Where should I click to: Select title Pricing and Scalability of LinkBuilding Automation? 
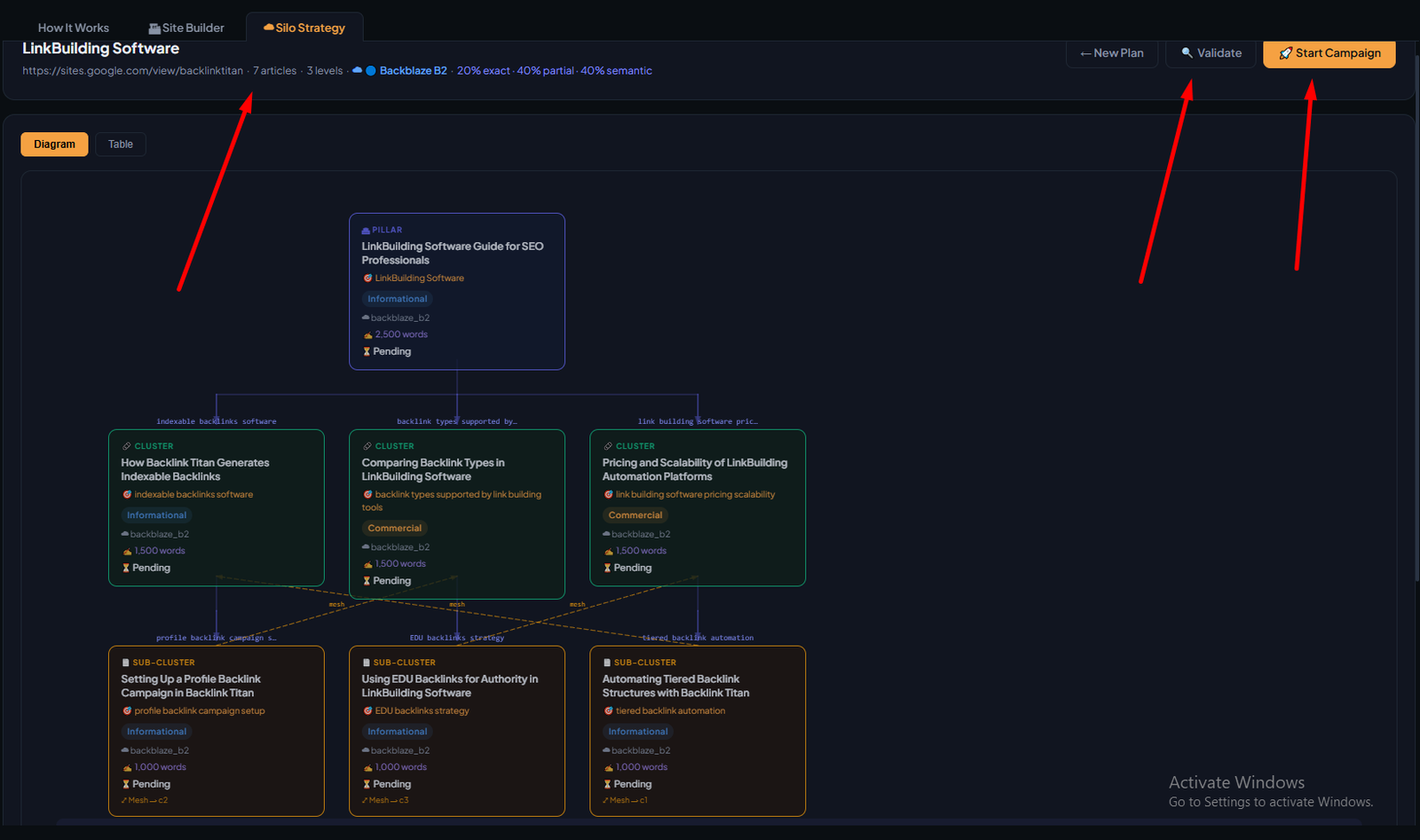pyautogui.click(x=695, y=470)
